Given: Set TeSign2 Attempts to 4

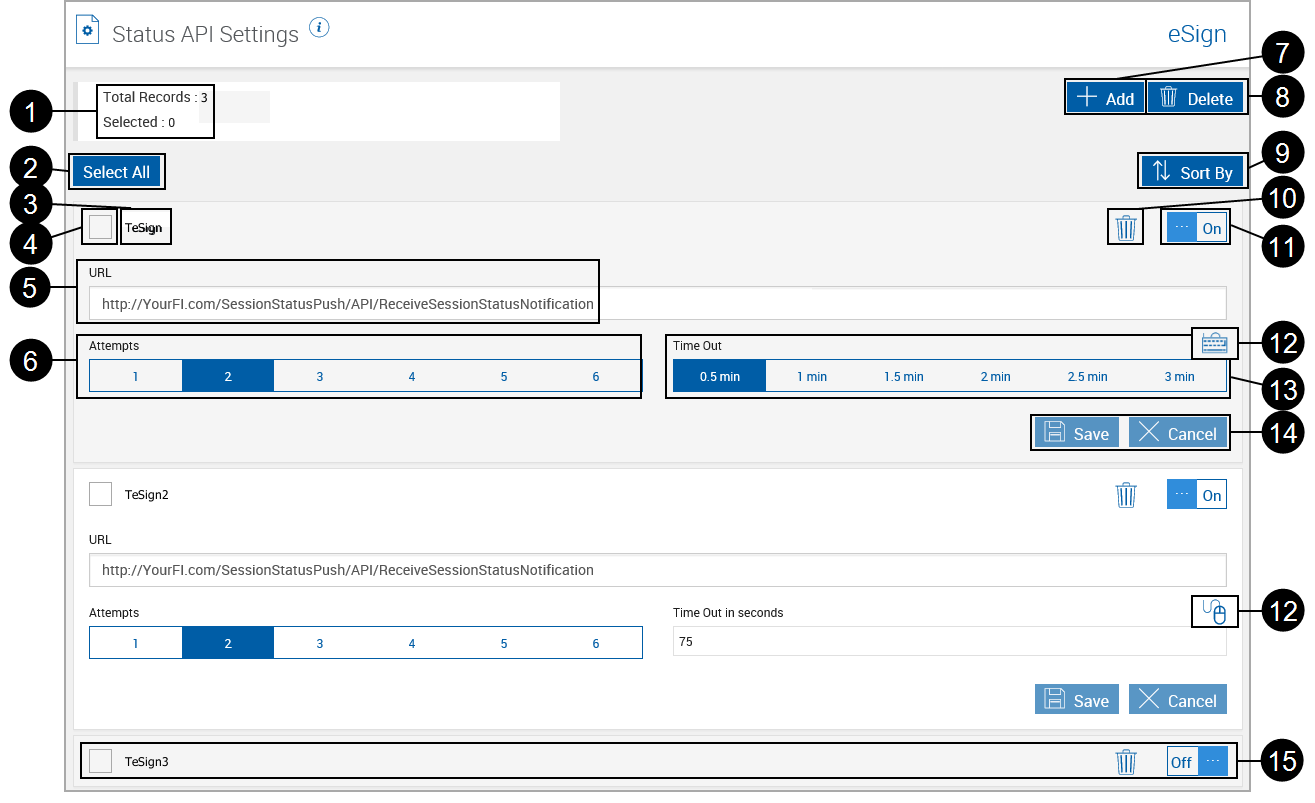Looking at the screenshot, I should point(412,643).
